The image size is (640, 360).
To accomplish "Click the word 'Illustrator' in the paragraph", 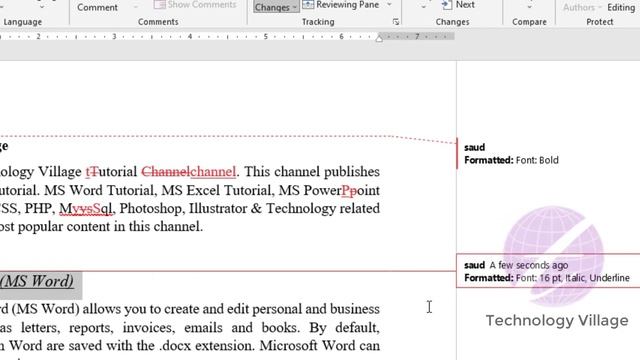I will tap(217, 209).
